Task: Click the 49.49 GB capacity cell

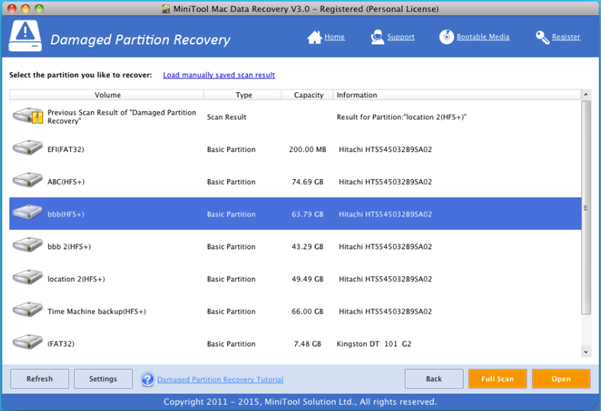Action: tap(307, 279)
